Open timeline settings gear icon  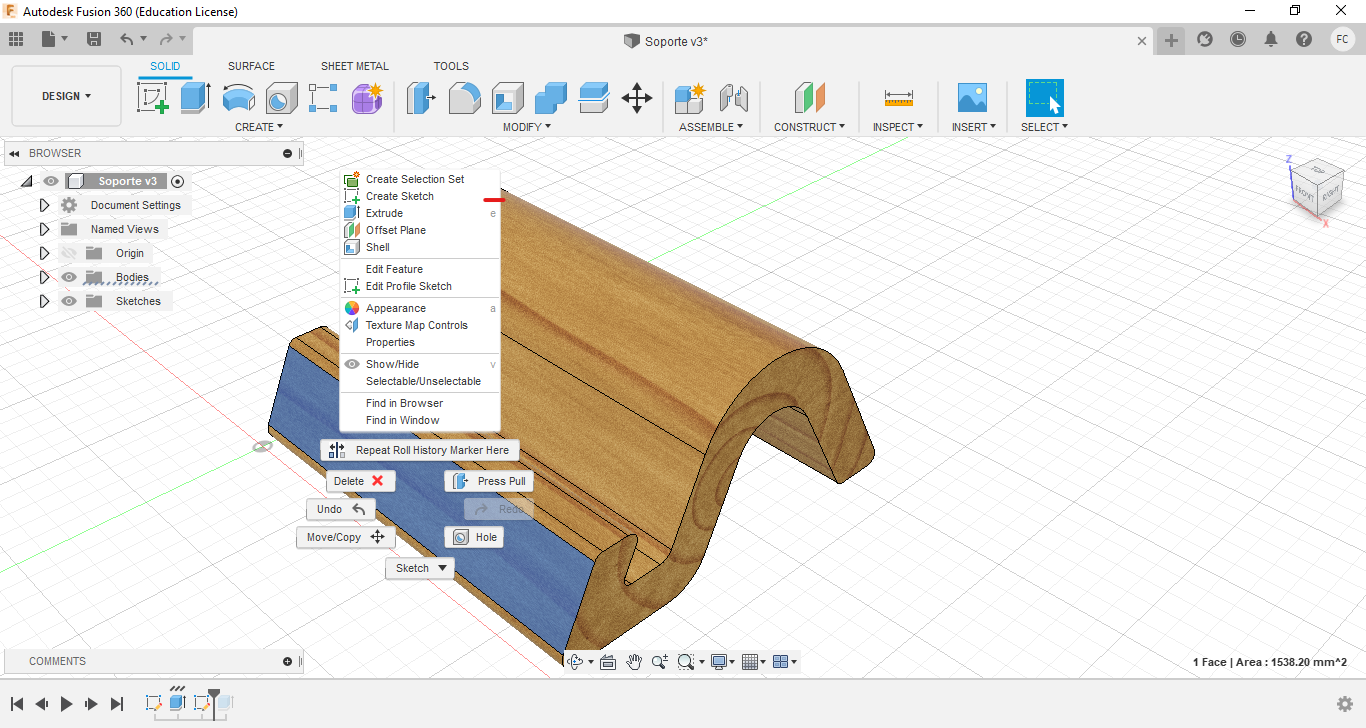[1345, 704]
